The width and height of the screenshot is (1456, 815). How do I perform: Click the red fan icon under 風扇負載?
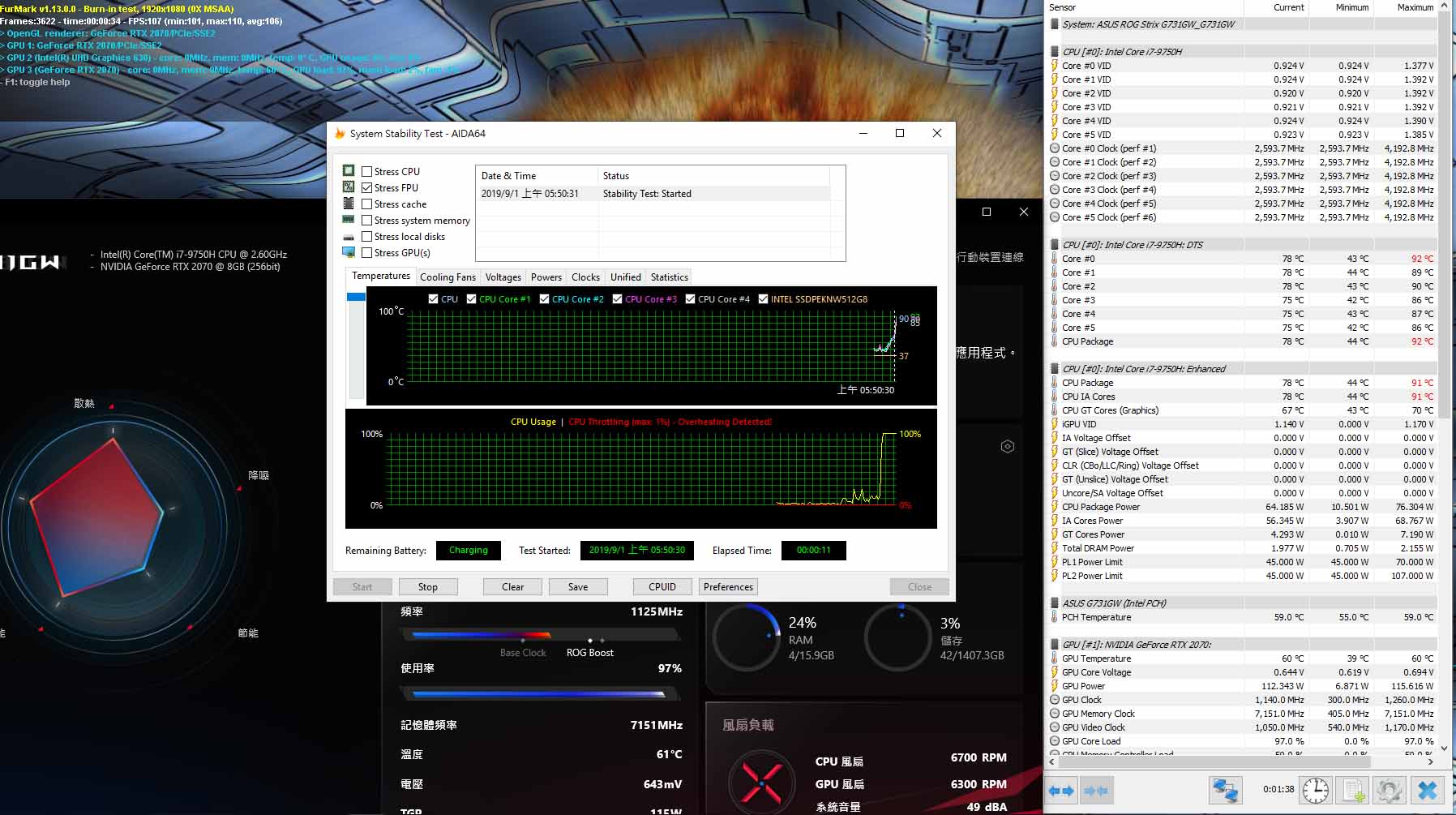click(x=761, y=782)
